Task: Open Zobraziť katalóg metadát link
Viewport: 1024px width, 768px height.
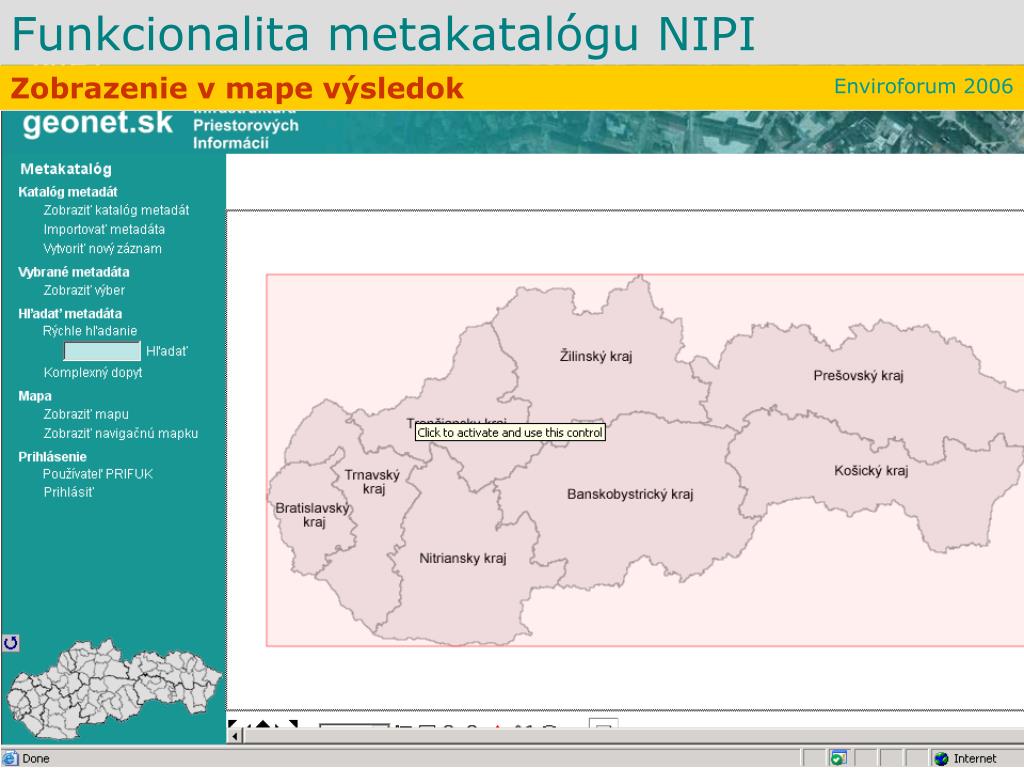Action: click(116, 210)
